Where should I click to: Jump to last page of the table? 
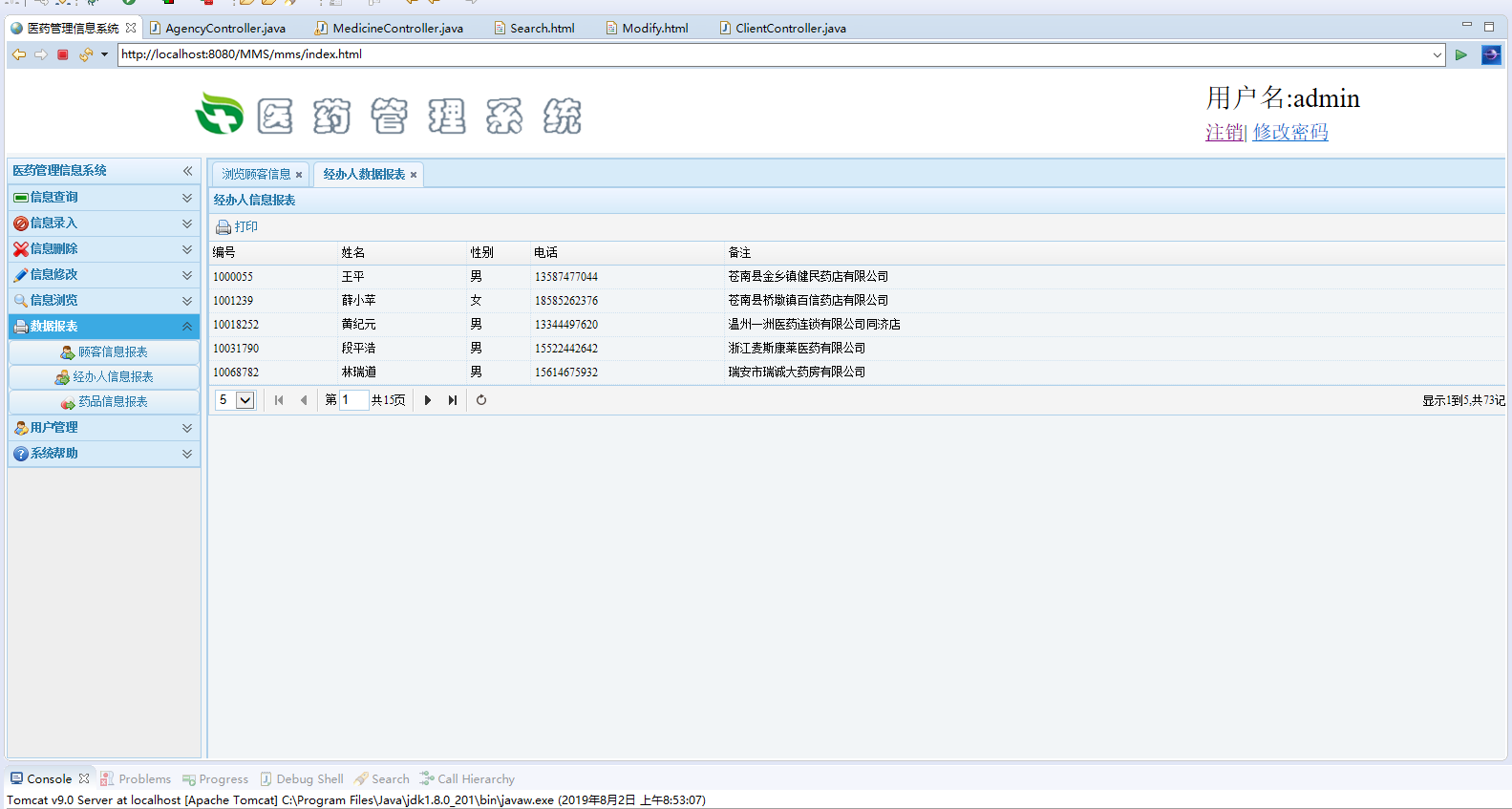point(453,400)
